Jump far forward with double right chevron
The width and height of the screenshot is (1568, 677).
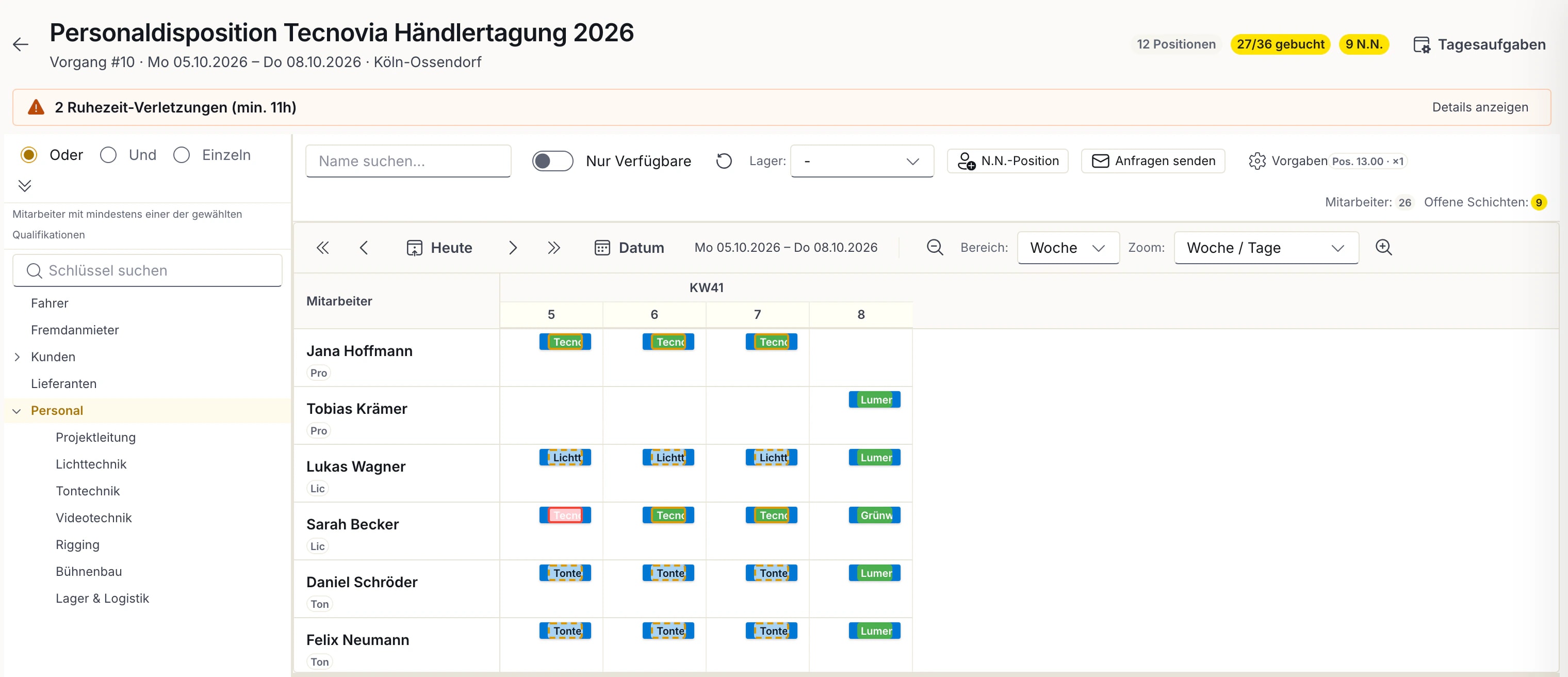pos(553,248)
